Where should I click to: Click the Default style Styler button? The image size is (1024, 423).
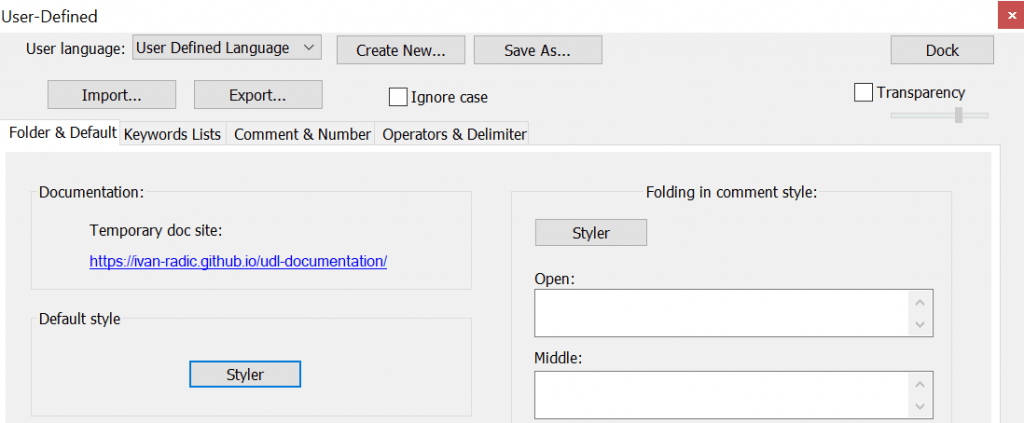click(245, 374)
